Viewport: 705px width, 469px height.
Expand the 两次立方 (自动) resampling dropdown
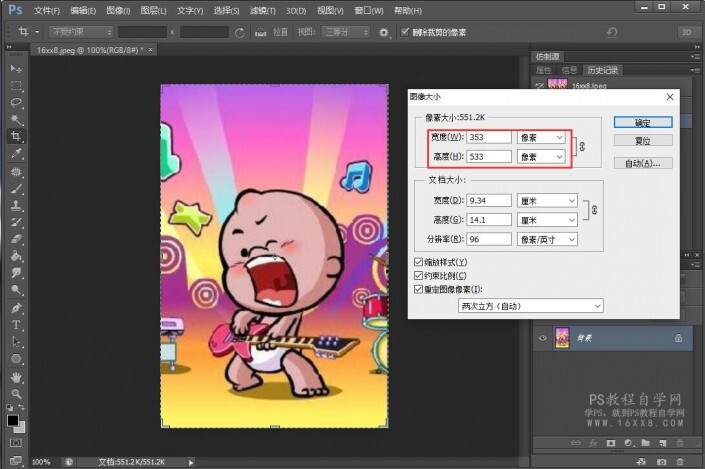[x=530, y=305]
